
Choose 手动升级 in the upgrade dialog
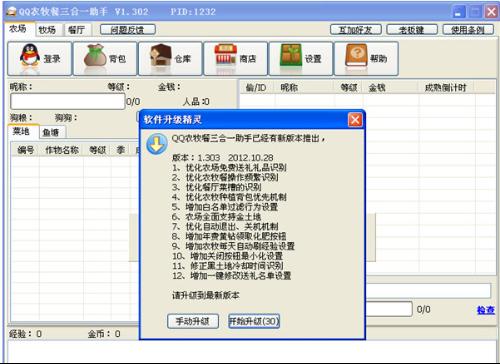tap(193, 321)
